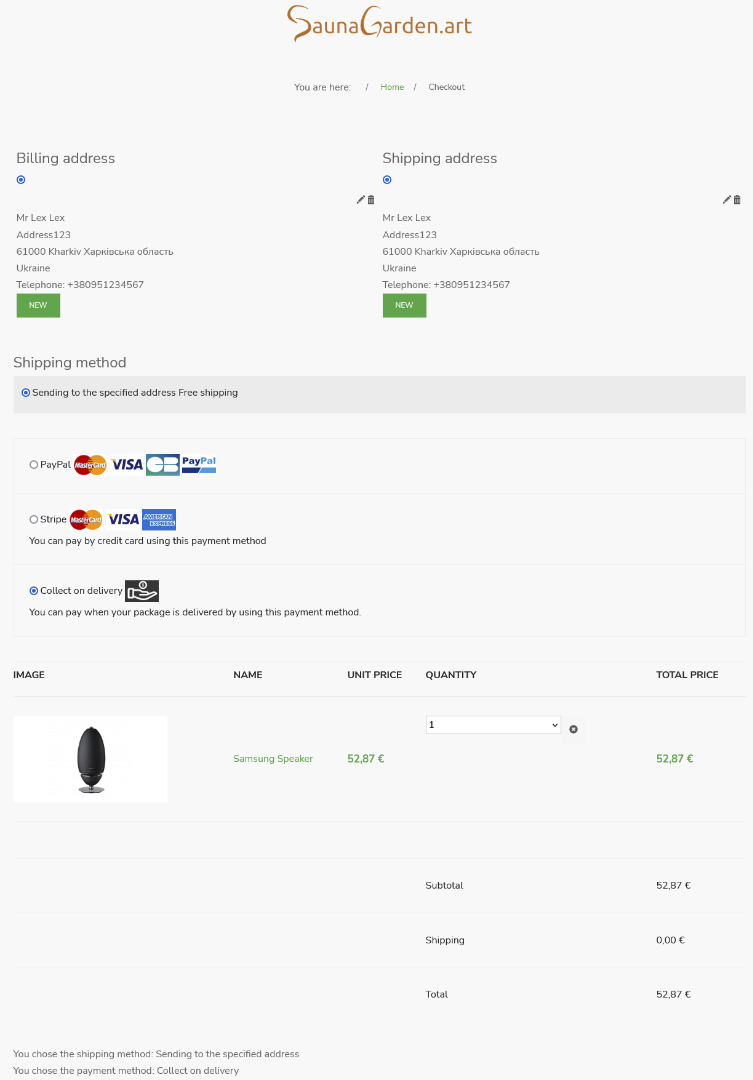Select PayPal as the payment method

34,465
